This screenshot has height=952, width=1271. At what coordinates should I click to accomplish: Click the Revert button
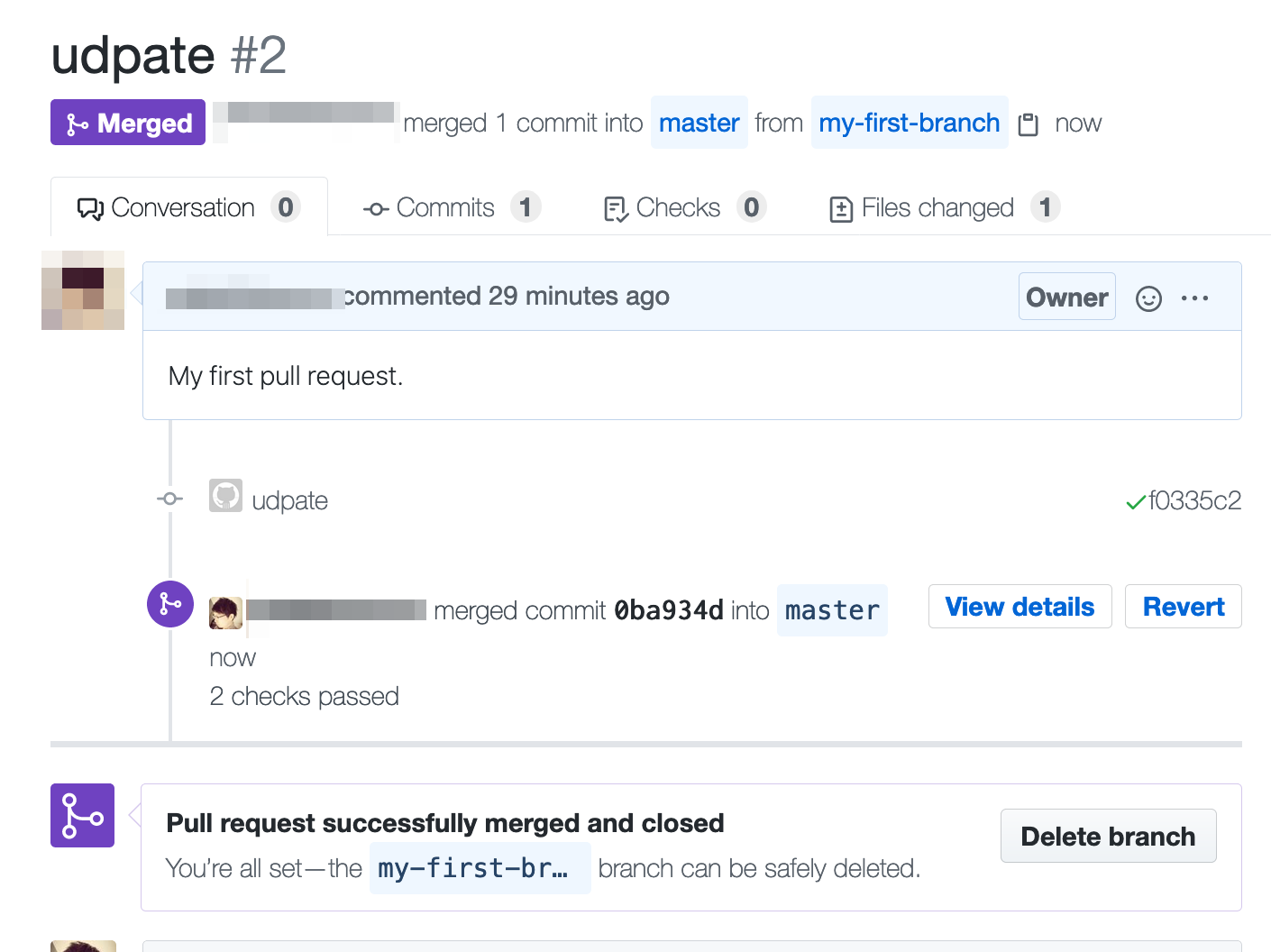coord(1184,607)
